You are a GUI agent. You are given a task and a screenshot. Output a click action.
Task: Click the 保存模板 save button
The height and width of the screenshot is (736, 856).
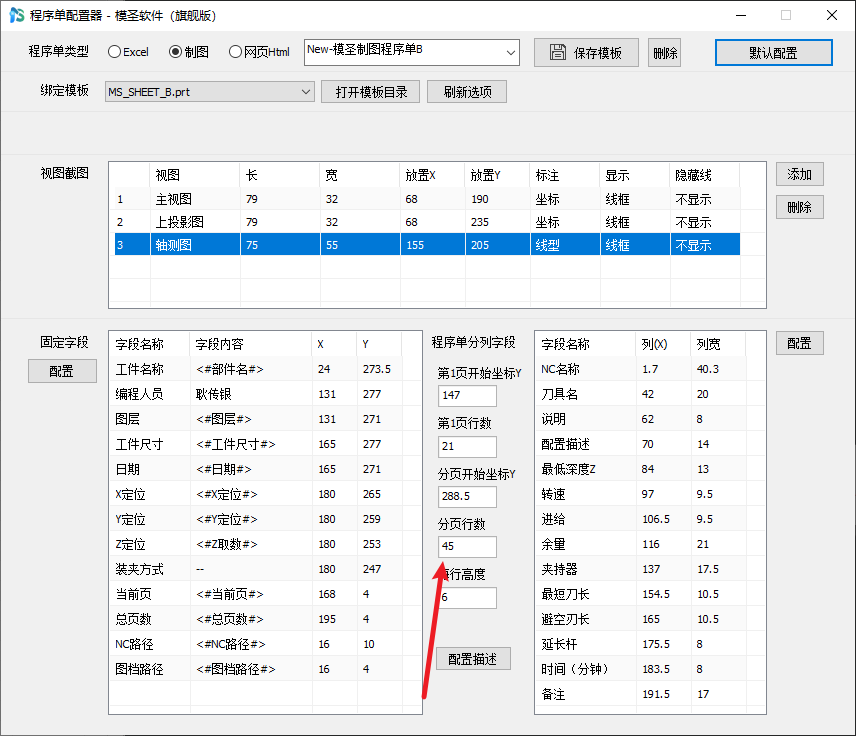586,52
